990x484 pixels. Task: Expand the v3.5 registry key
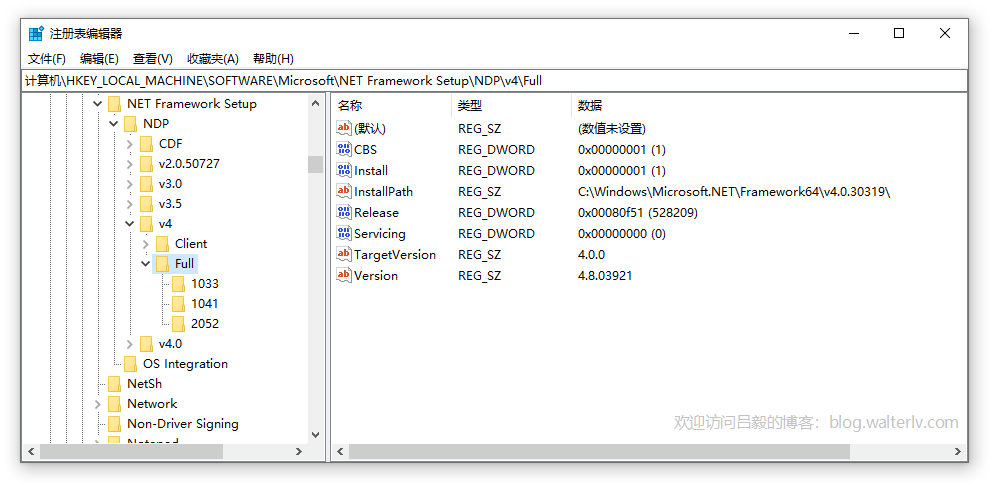point(130,204)
